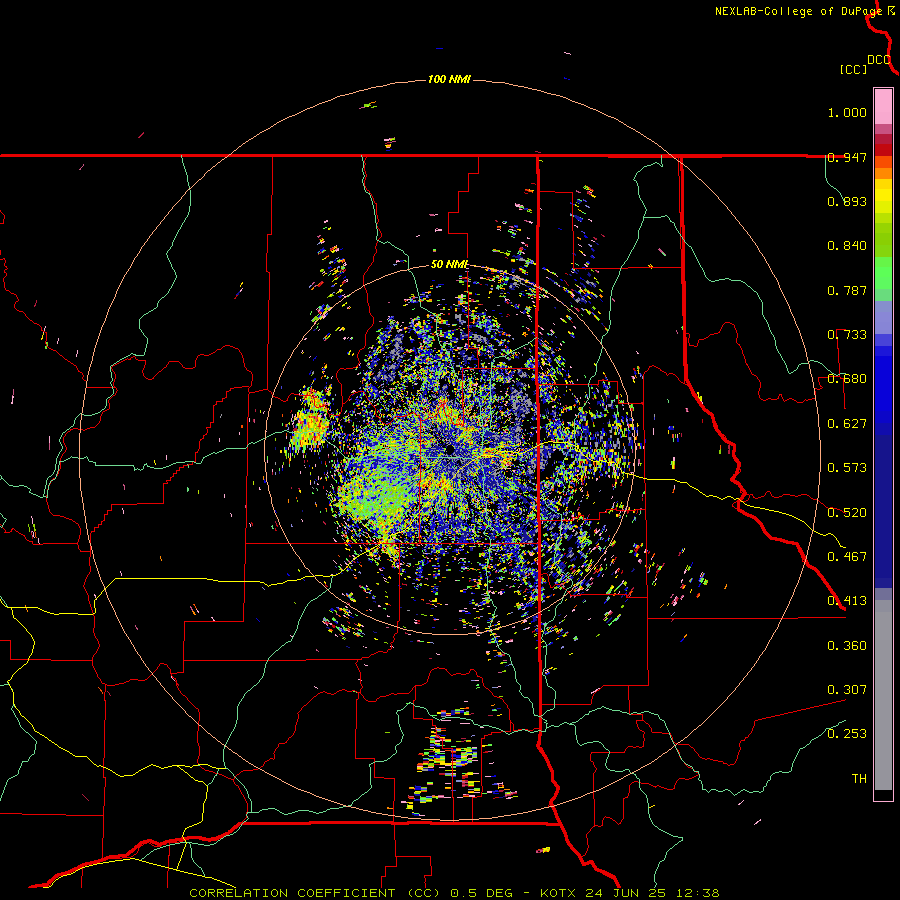This screenshot has height=900, width=900.
Task: Click the NEXLAB-College of DuPage label
Action: click(798, 11)
